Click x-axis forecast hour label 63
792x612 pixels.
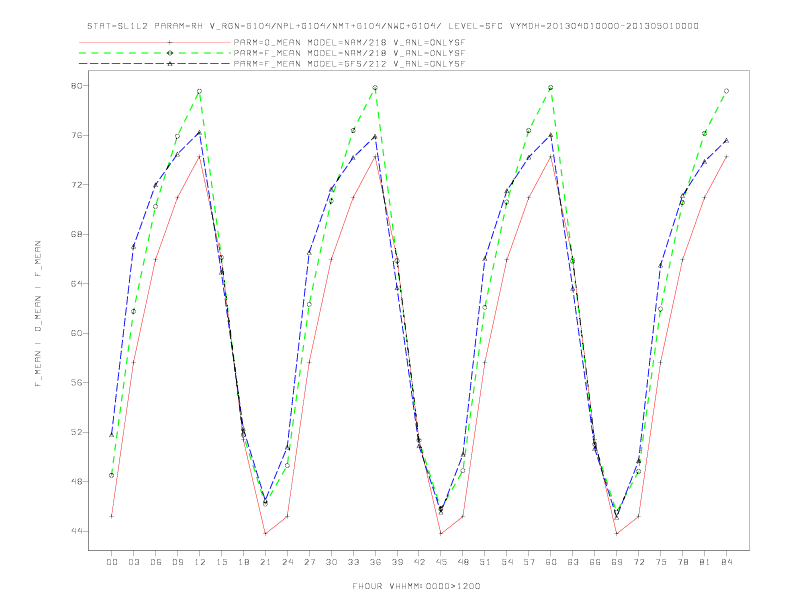click(x=573, y=562)
